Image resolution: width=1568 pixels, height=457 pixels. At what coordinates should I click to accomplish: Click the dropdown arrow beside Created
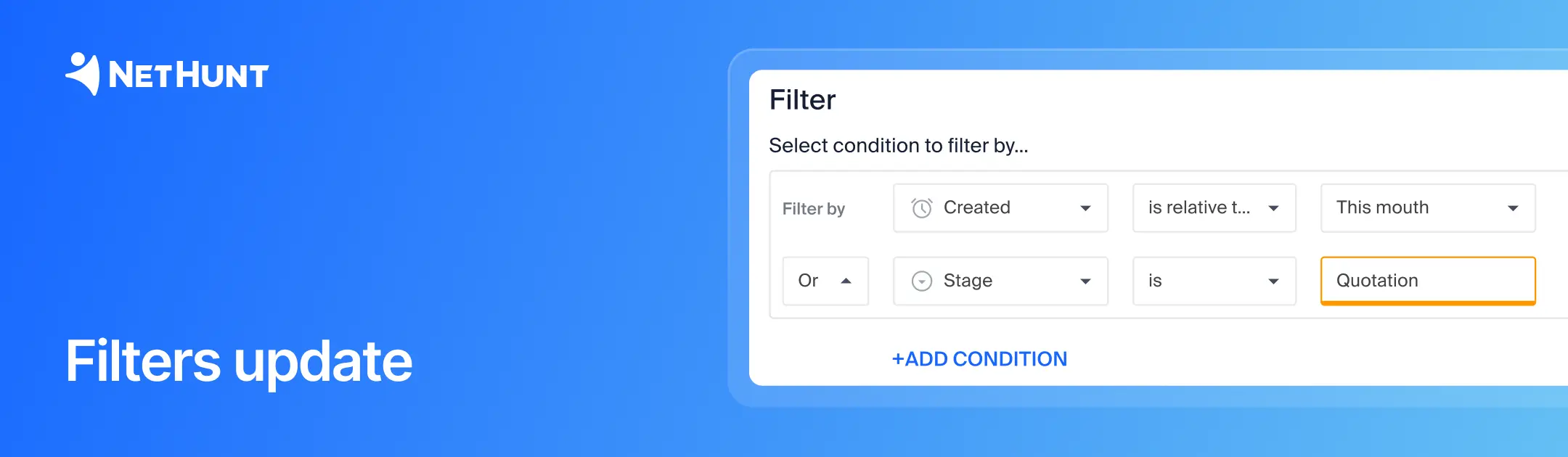[x=1085, y=208]
